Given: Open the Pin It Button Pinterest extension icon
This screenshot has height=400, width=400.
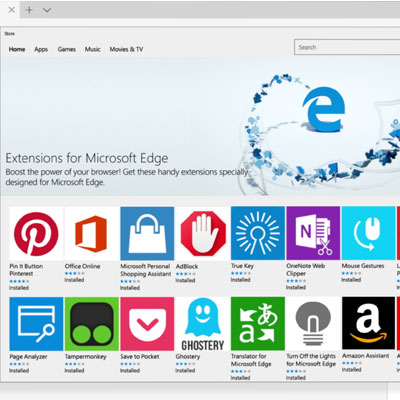Looking at the screenshot, I should pyautogui.click(x=36, y=233).
